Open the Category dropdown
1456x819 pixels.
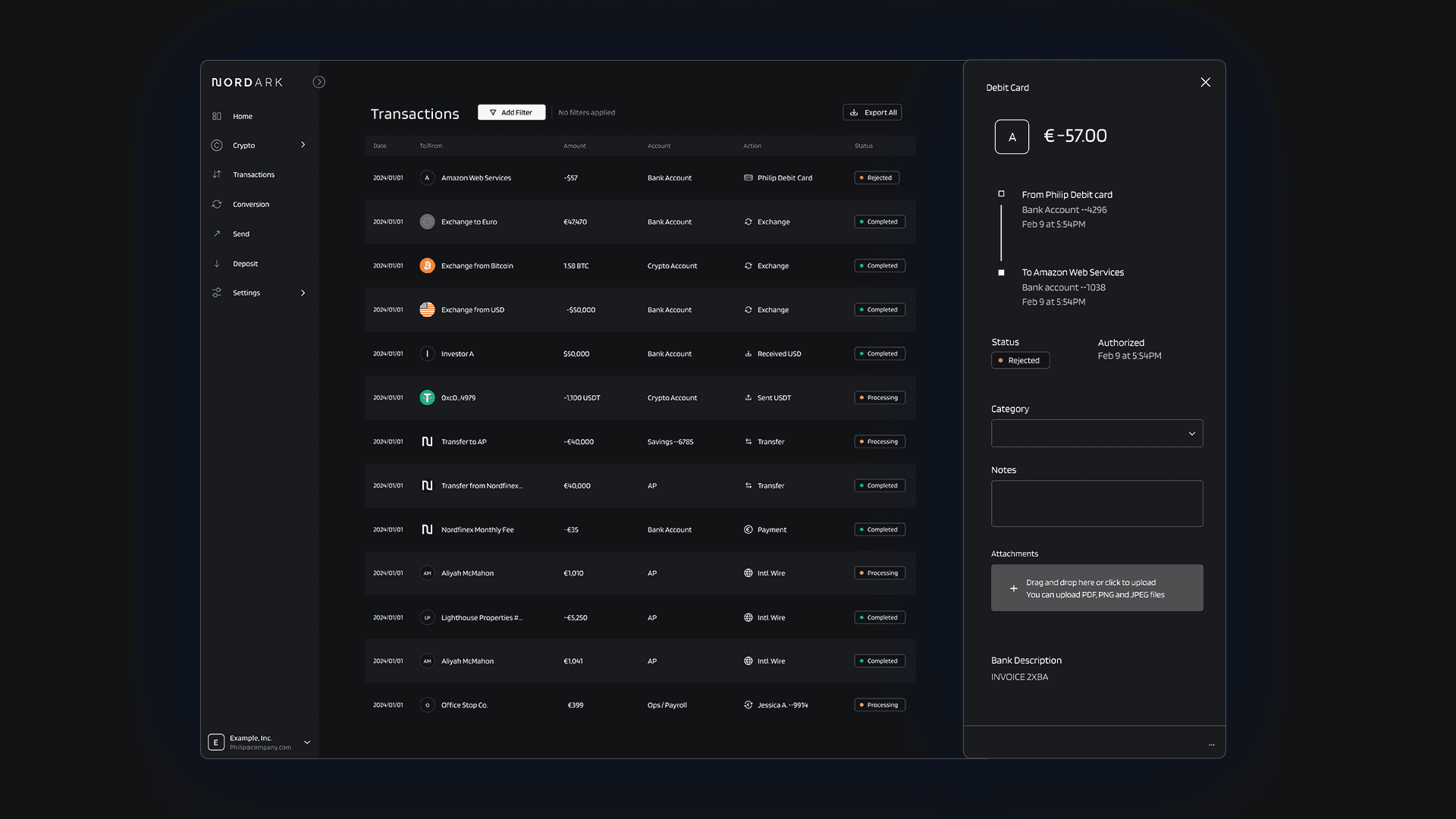tap(1097, 434)
